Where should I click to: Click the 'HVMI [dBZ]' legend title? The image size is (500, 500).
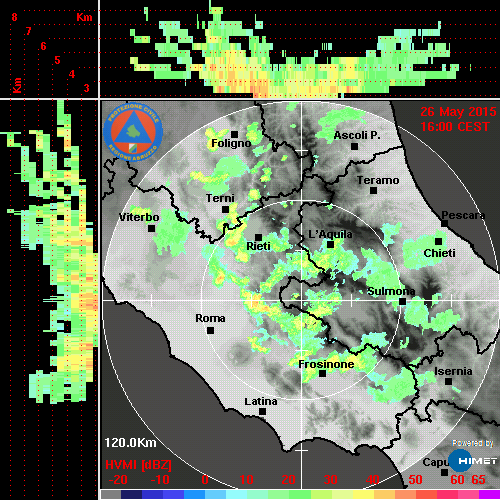tap(138, 465)
